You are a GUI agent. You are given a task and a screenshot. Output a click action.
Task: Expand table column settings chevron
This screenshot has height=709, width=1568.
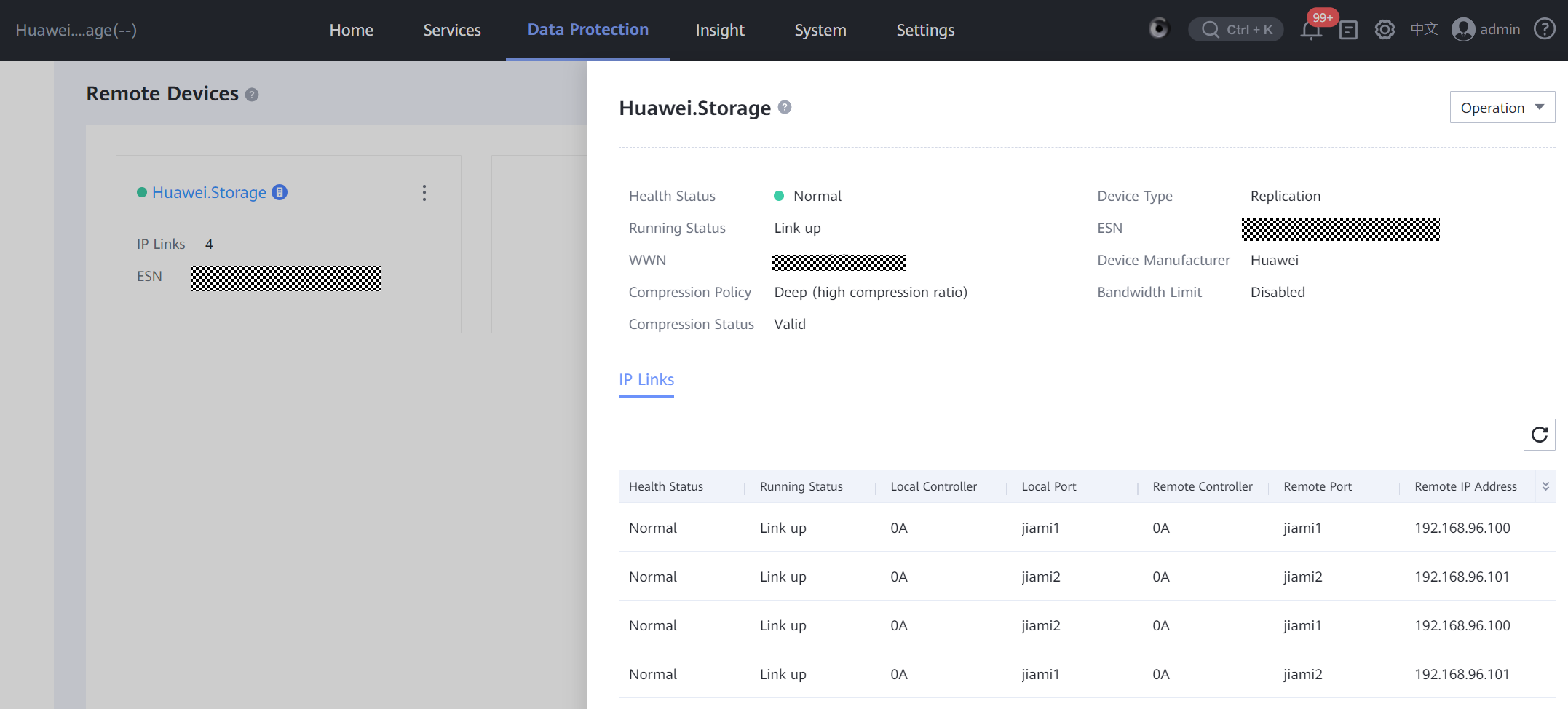(x=1545, y=486)
